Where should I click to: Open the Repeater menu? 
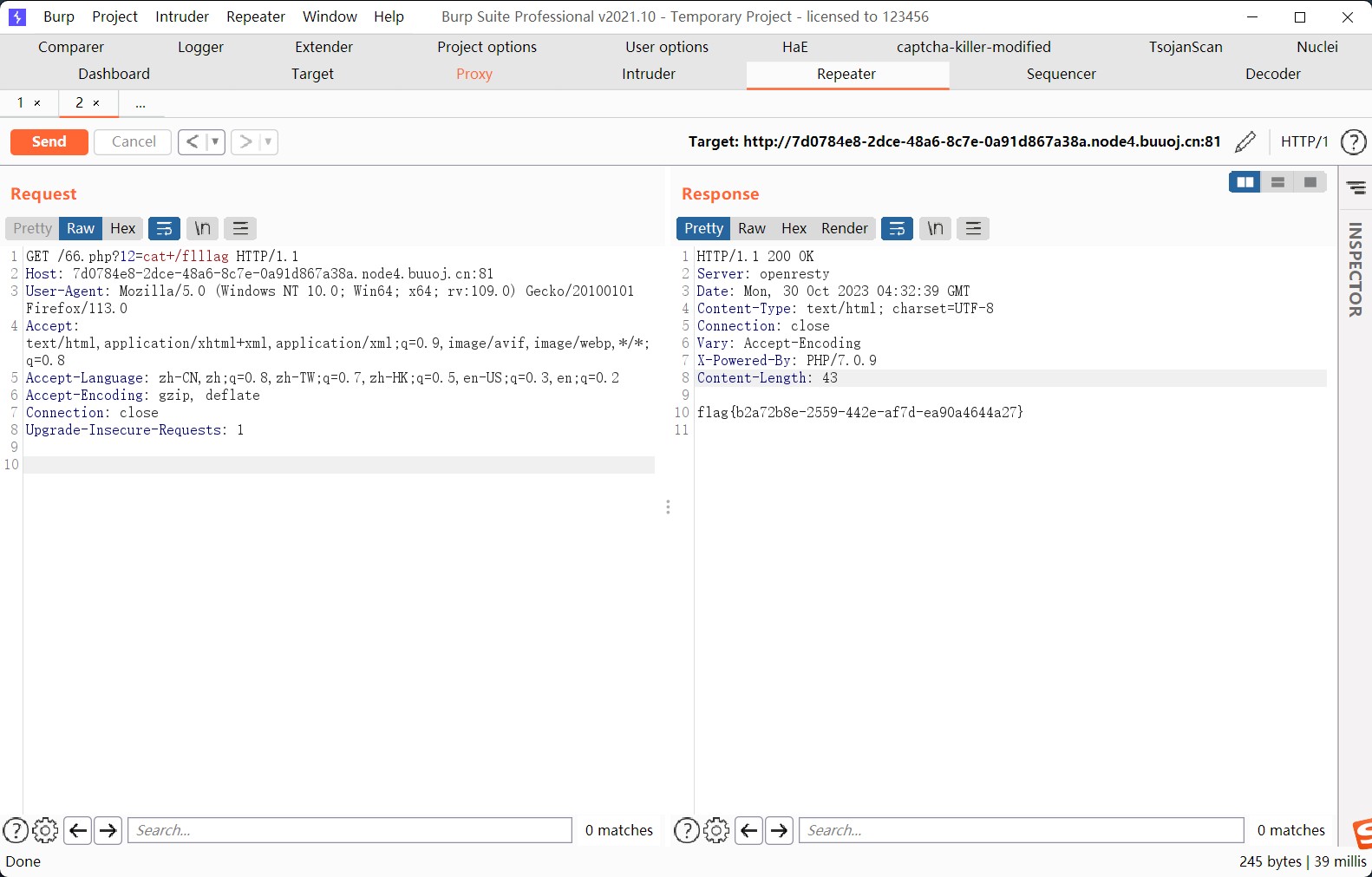pyautogui.click(x=256, y=16)
